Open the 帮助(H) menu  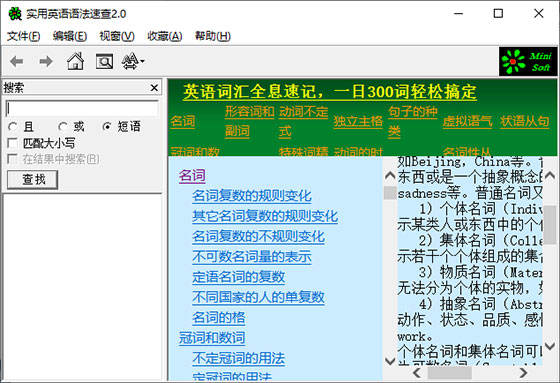[x=212, y=36]
